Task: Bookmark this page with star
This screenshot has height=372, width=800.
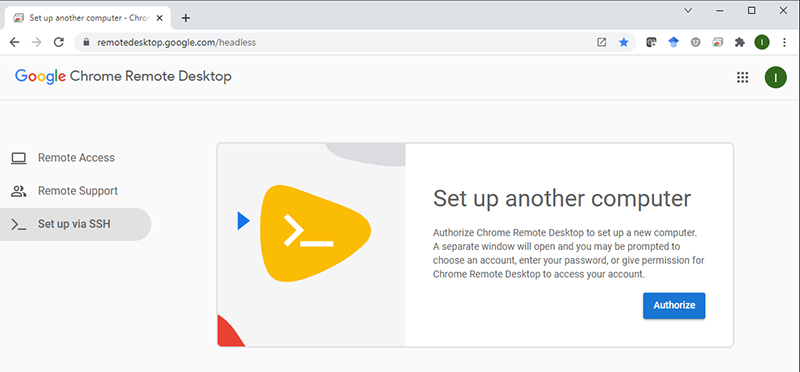Action: pyautogui.click(x=623, y=42)
